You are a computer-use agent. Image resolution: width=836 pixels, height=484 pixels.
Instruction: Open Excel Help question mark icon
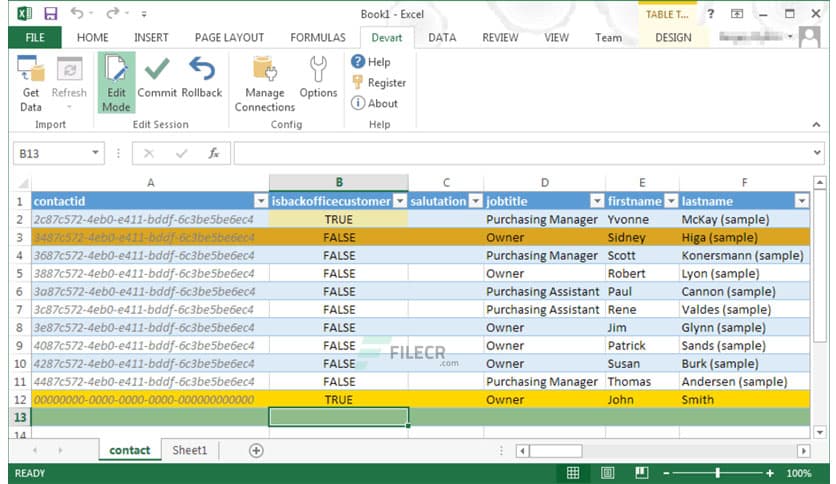(x=711, y=14)
